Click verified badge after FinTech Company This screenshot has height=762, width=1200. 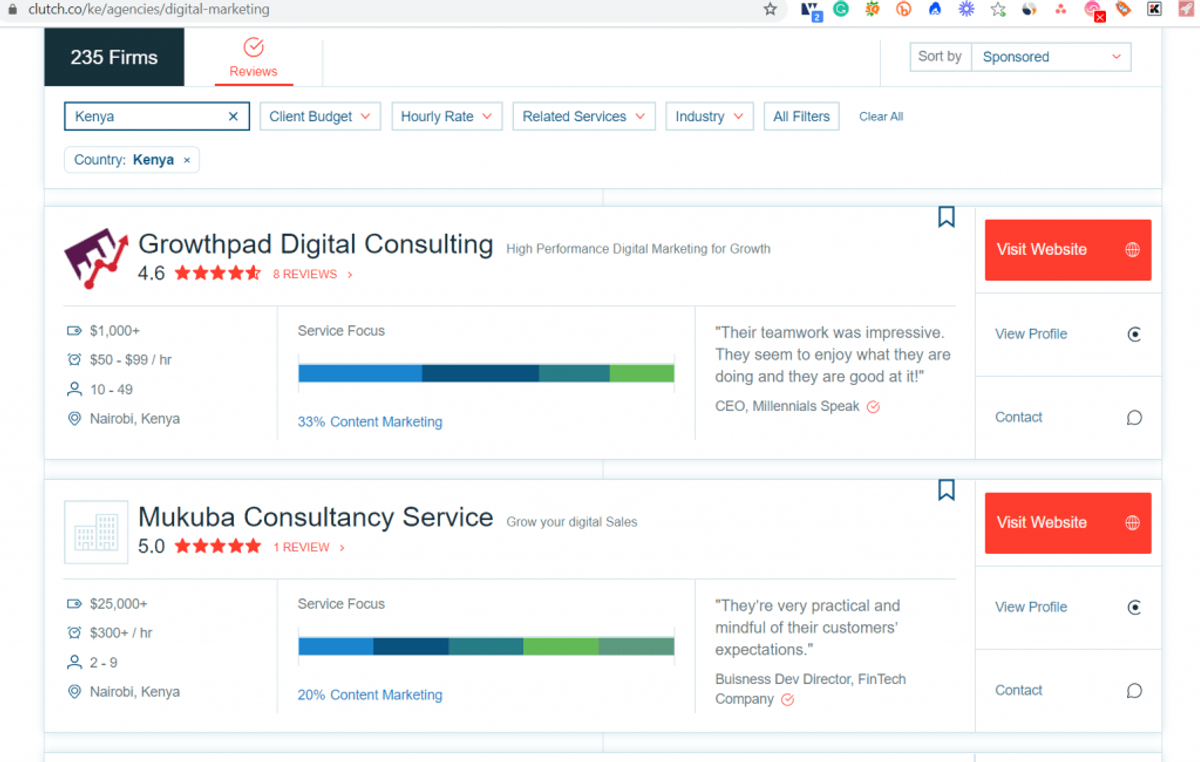point(787,700)
